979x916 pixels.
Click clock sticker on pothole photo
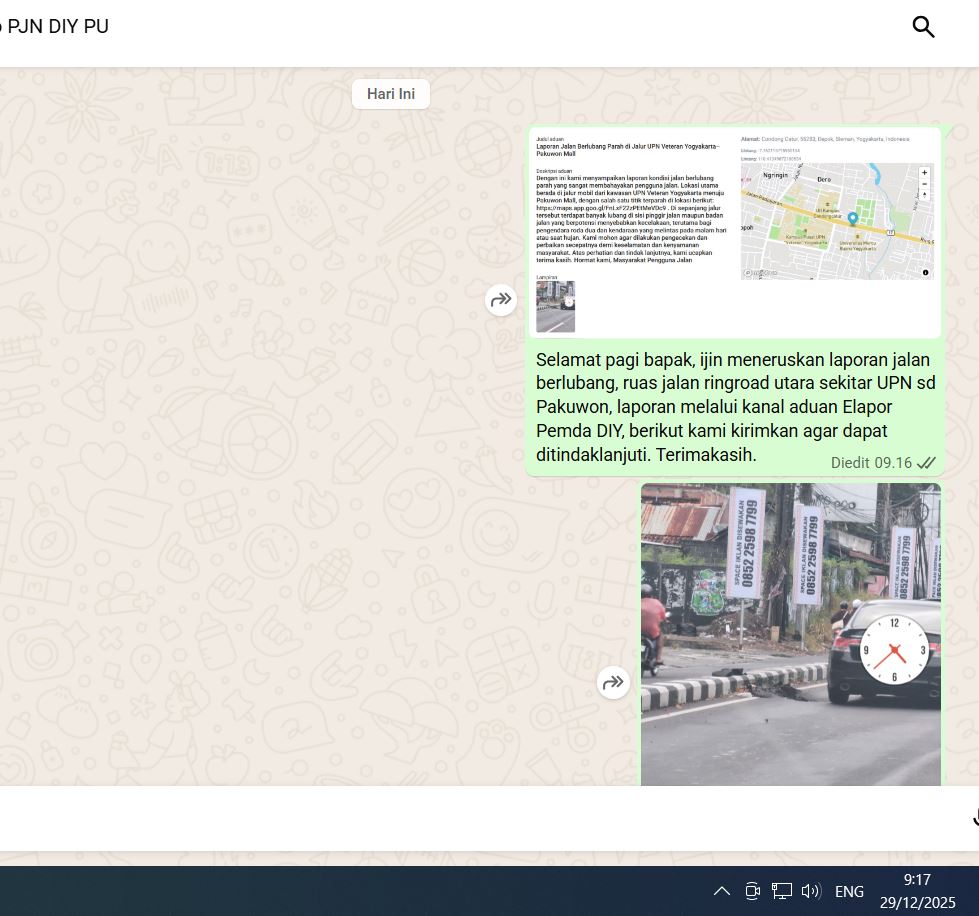click(x=894, y=650)
